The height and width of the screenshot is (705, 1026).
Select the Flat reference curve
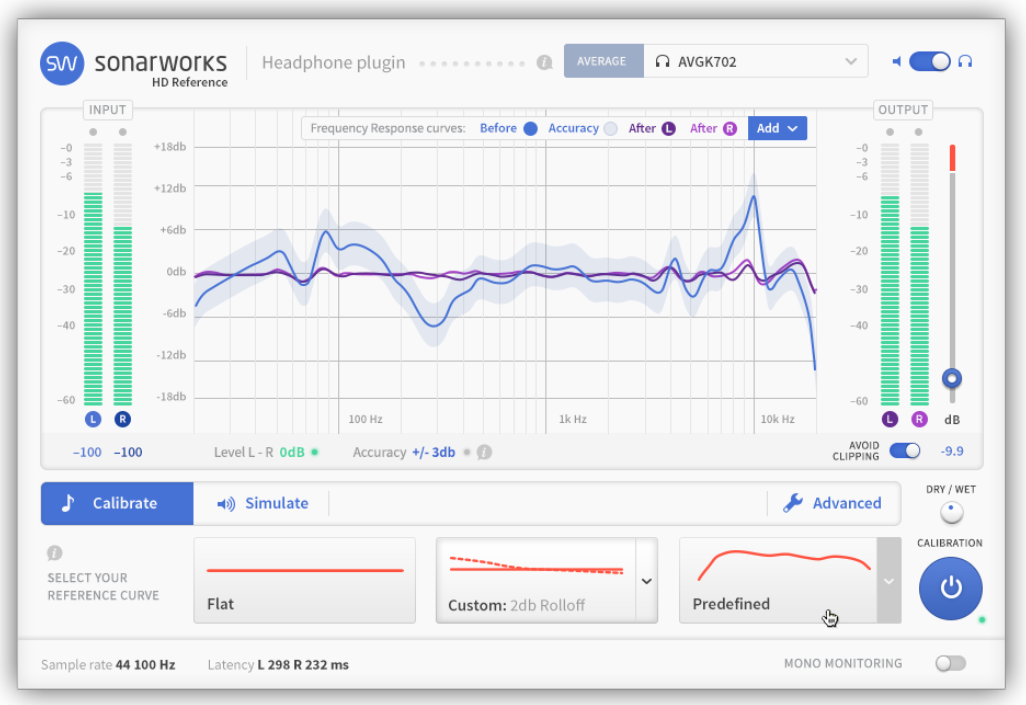(x=305, y=581)
